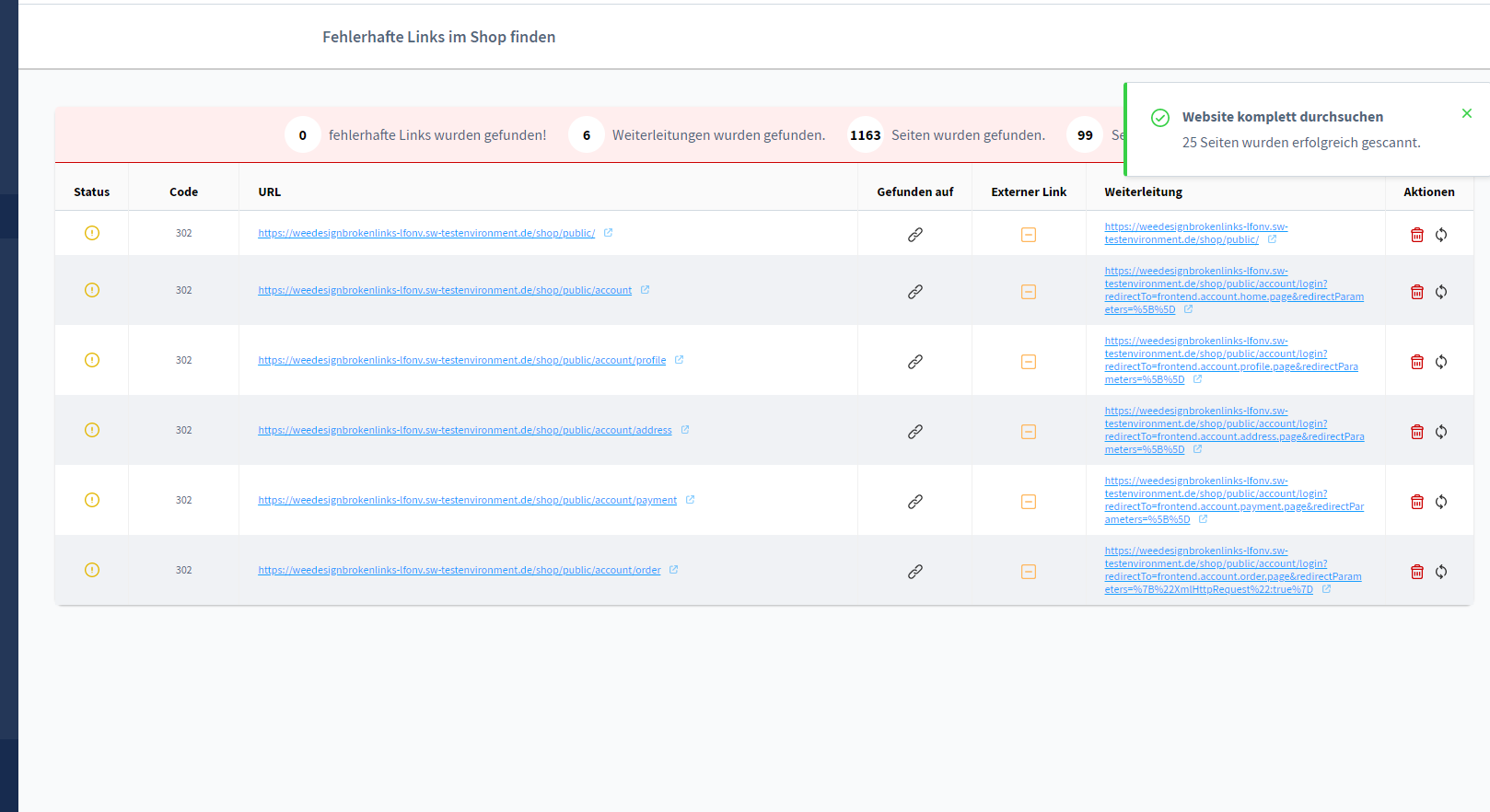Show where account/profile link was found
1490x812 pixels.
point(915,362)
